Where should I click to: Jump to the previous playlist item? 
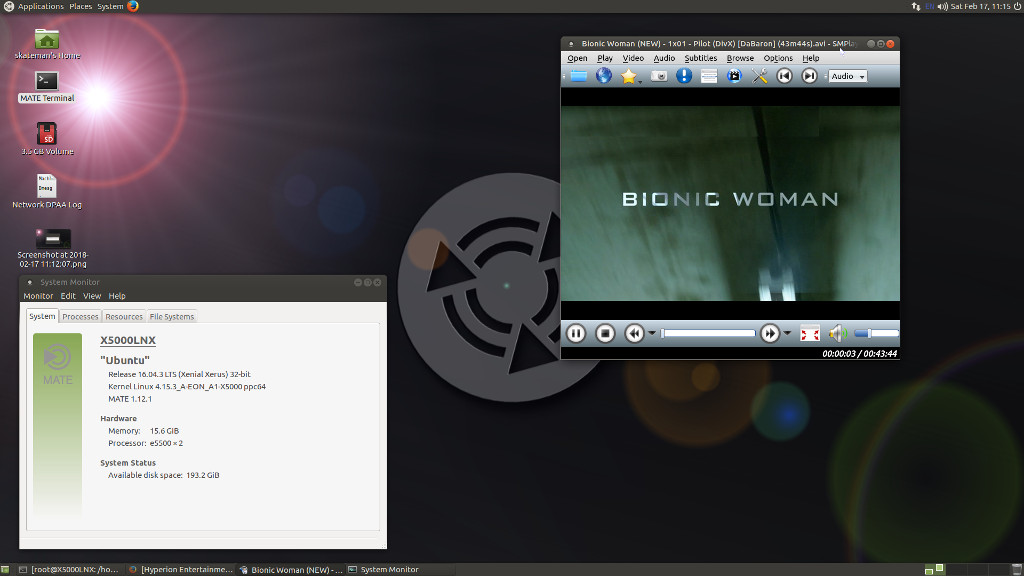coord(784,76)
